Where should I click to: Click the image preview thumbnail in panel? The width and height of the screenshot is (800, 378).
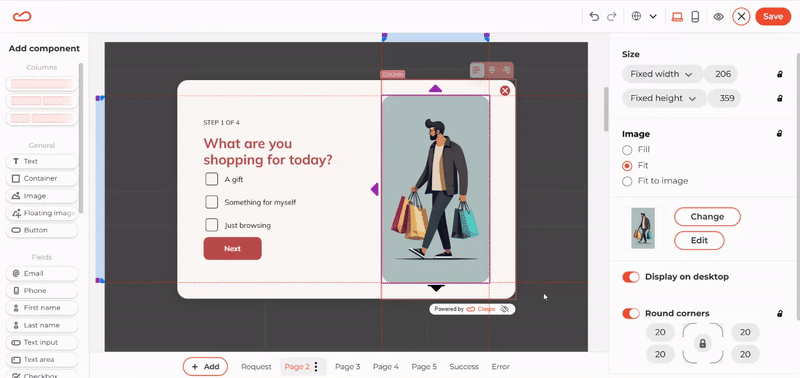point(643,229)
